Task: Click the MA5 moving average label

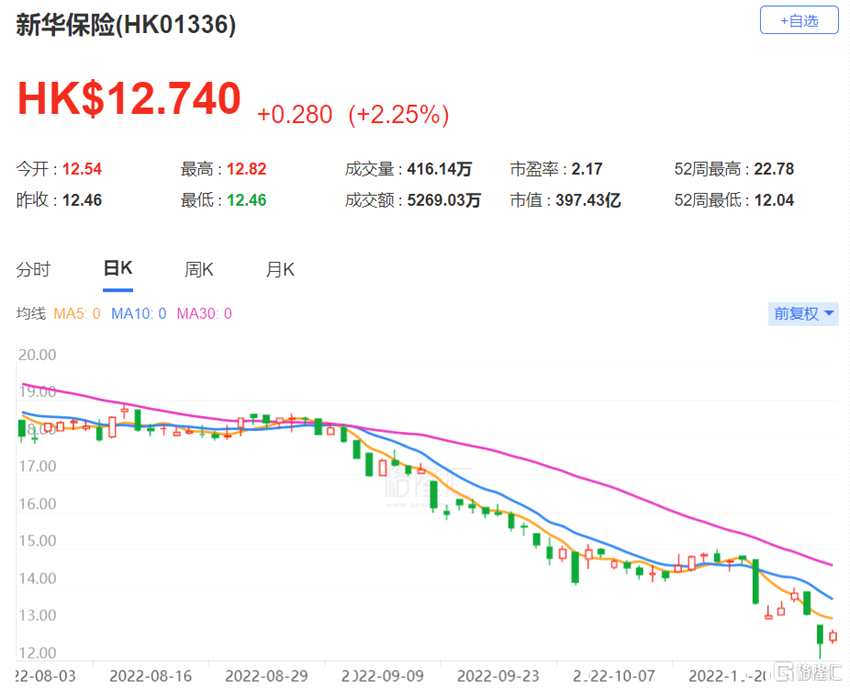Action: [x=77, y=313]
